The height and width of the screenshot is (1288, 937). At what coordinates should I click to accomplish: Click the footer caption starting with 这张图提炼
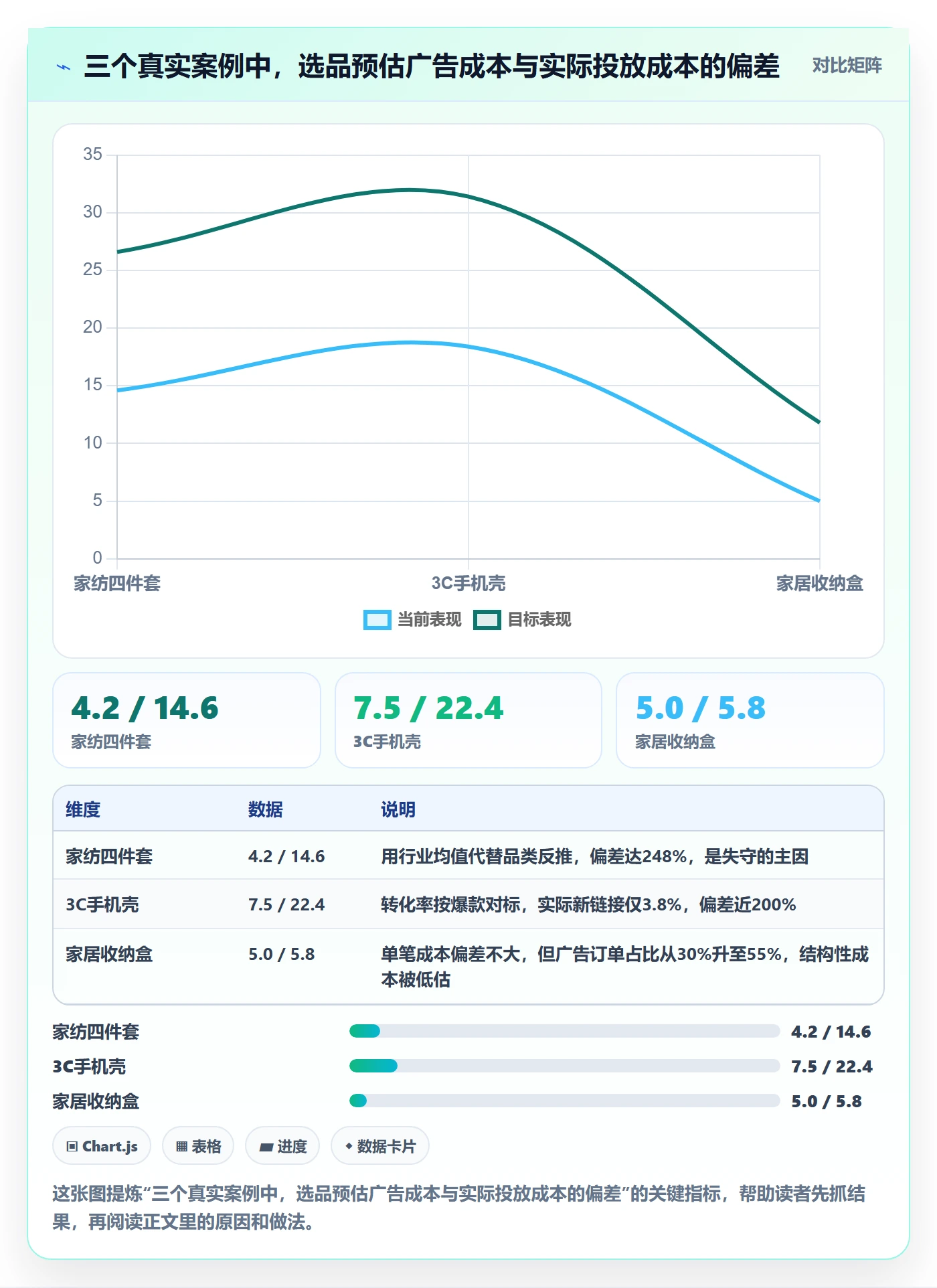tap(459, 1208)
